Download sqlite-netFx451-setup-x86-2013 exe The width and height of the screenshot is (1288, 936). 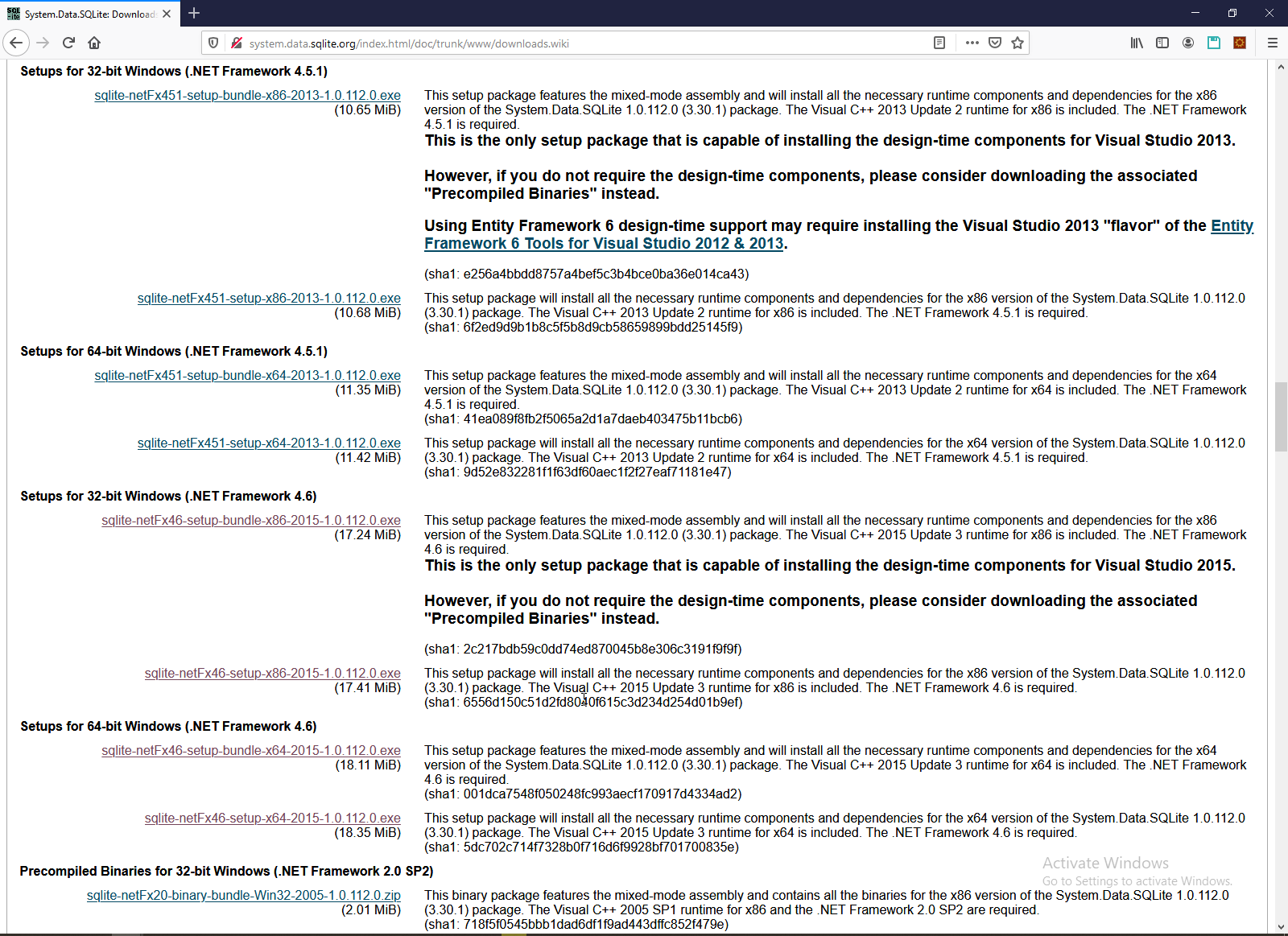click(x=269, y=299)
